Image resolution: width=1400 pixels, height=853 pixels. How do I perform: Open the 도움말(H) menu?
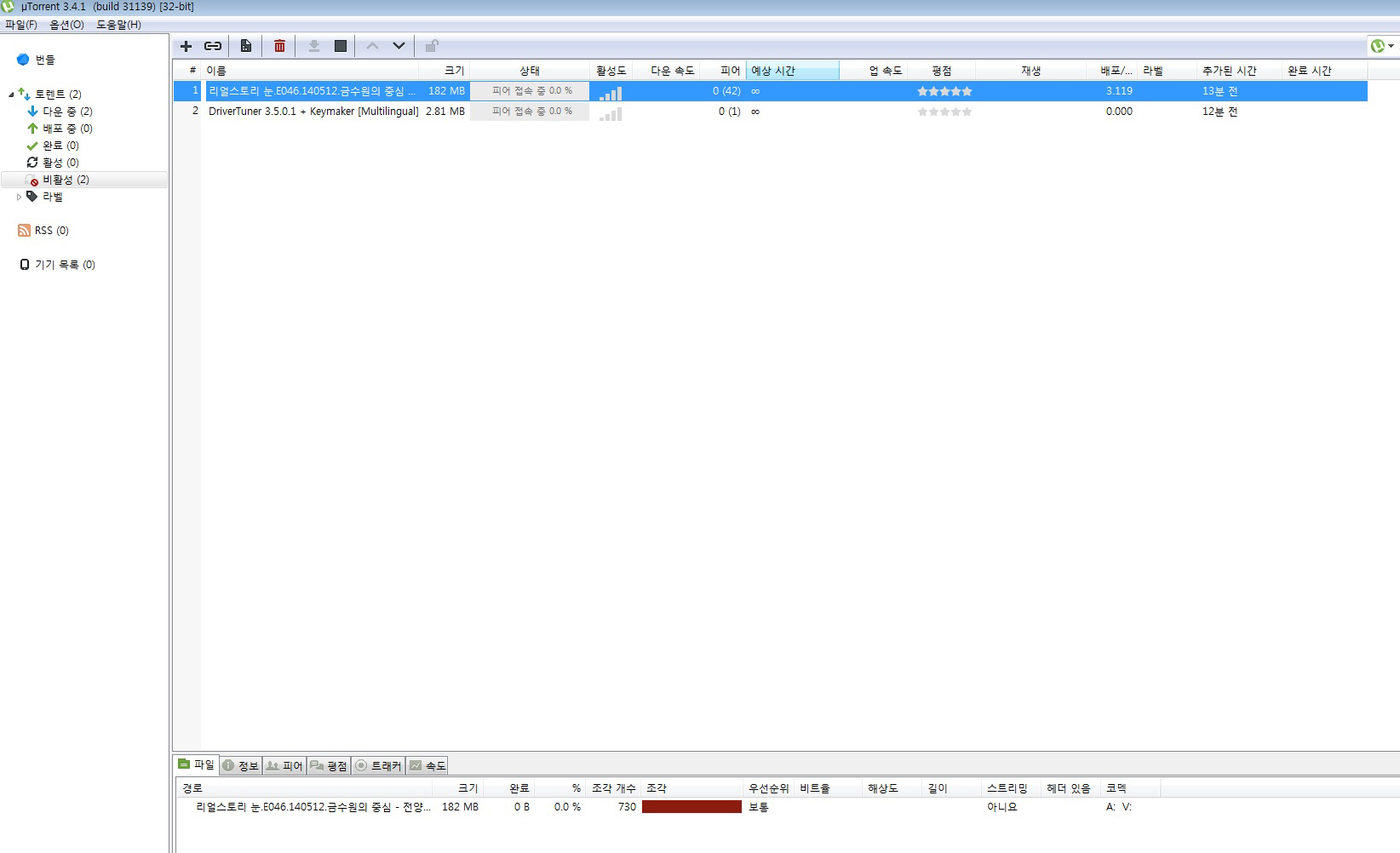pos(118,25)
